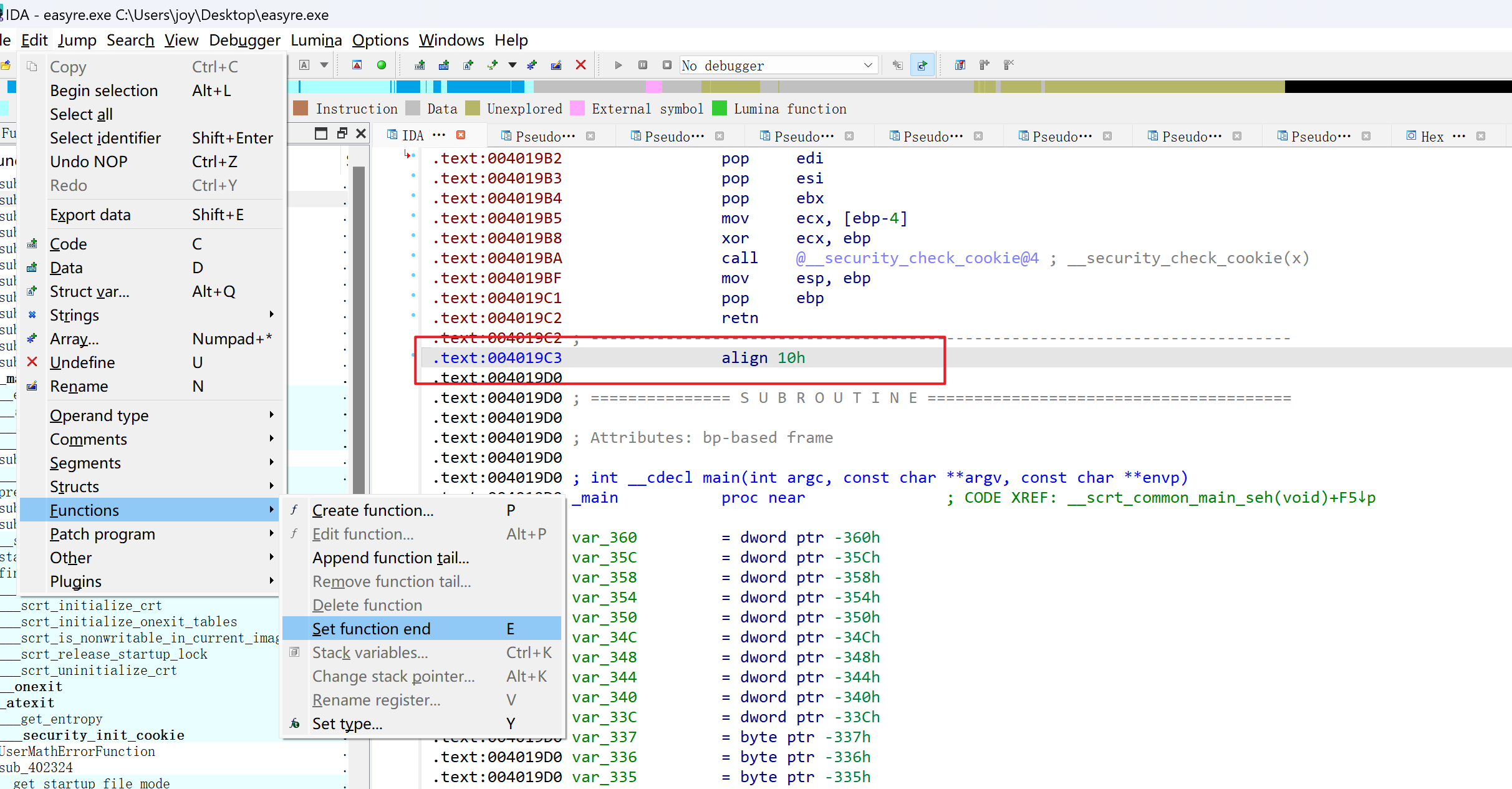The width and height of the screenshot is (1512, 789).
Task: Select Code in Edit menu
Action: pos(152,243)
